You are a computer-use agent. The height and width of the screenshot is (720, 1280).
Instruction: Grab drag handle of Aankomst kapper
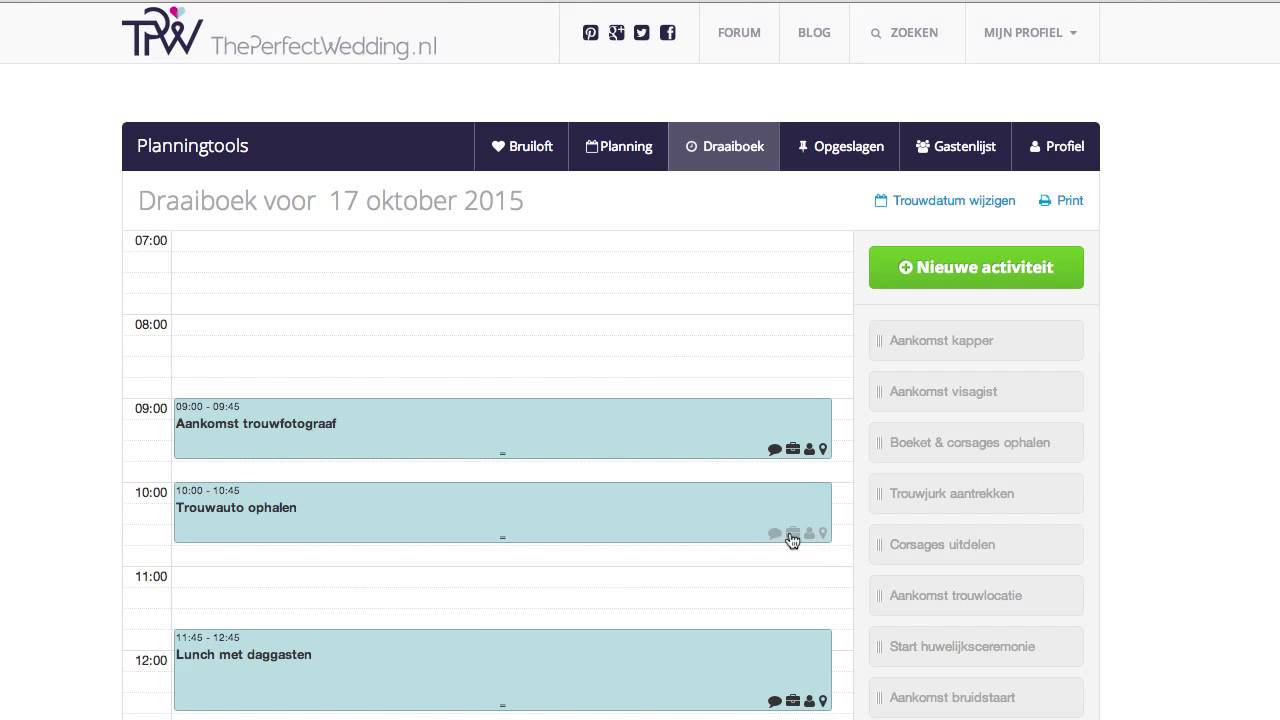[879, 341]
